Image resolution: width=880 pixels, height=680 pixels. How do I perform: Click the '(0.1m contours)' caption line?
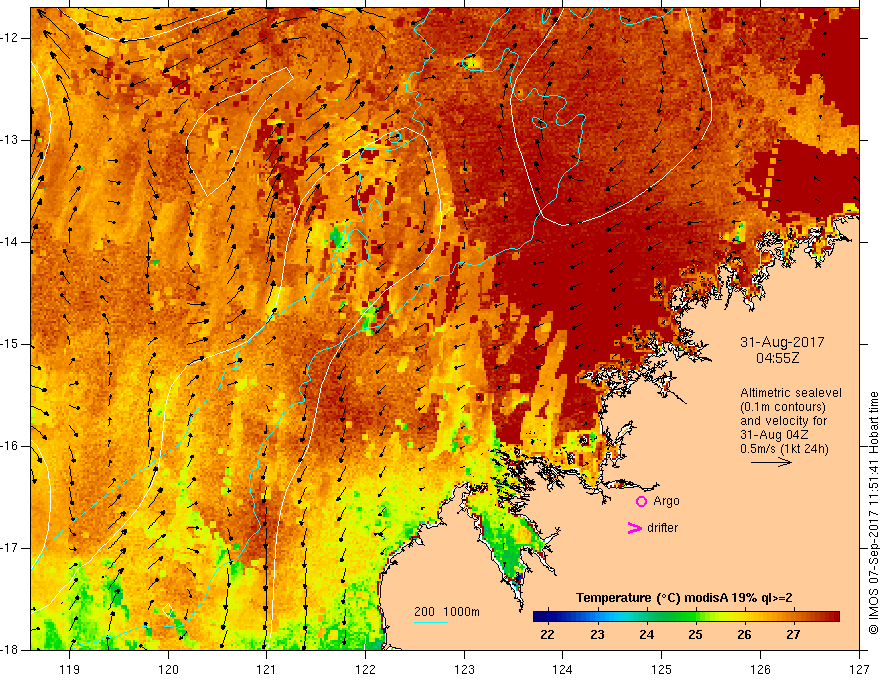782,407
